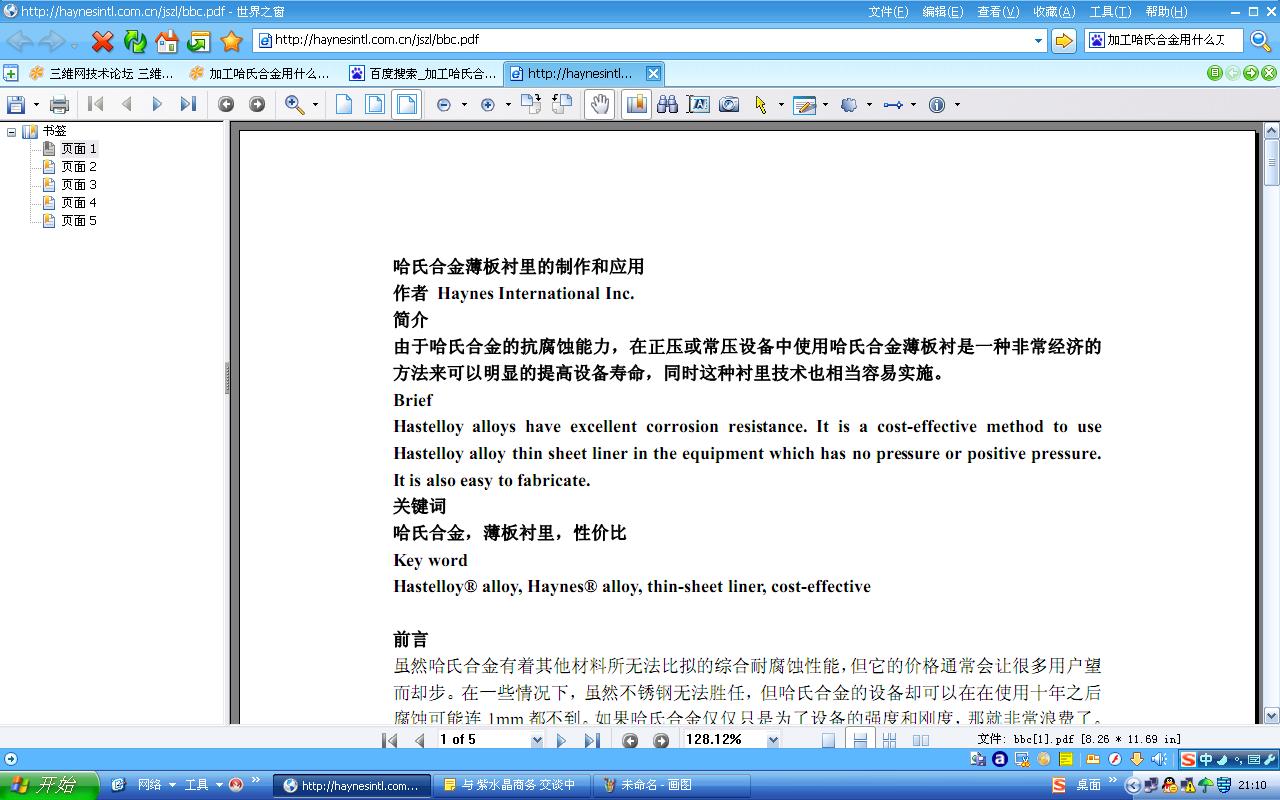Select continuous page layout in bottom bar

(x=858, y=740)
